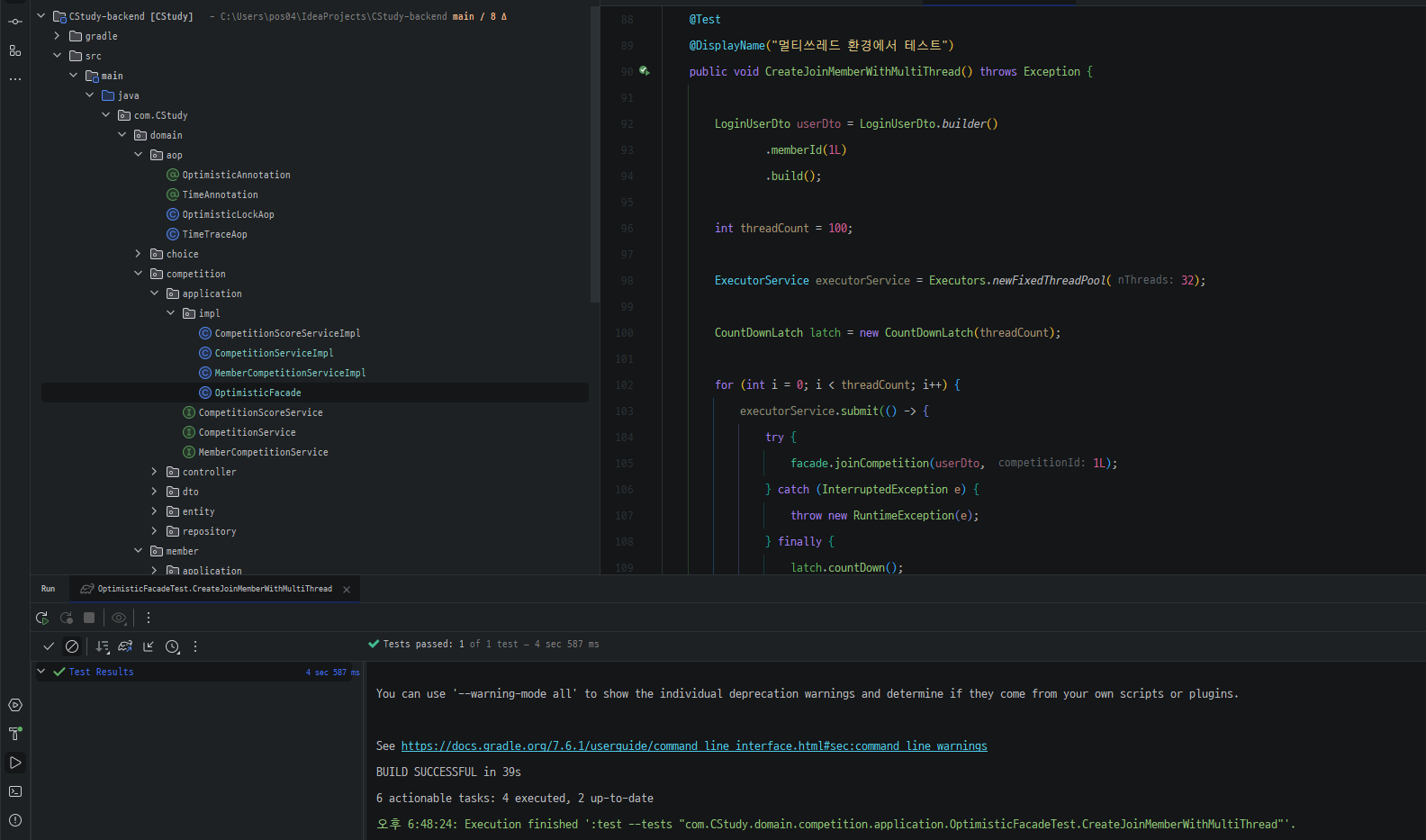The image size is (1426, 840).
Task: Expand the choice package
Action: pyautogui.click(x=138, y=254)
